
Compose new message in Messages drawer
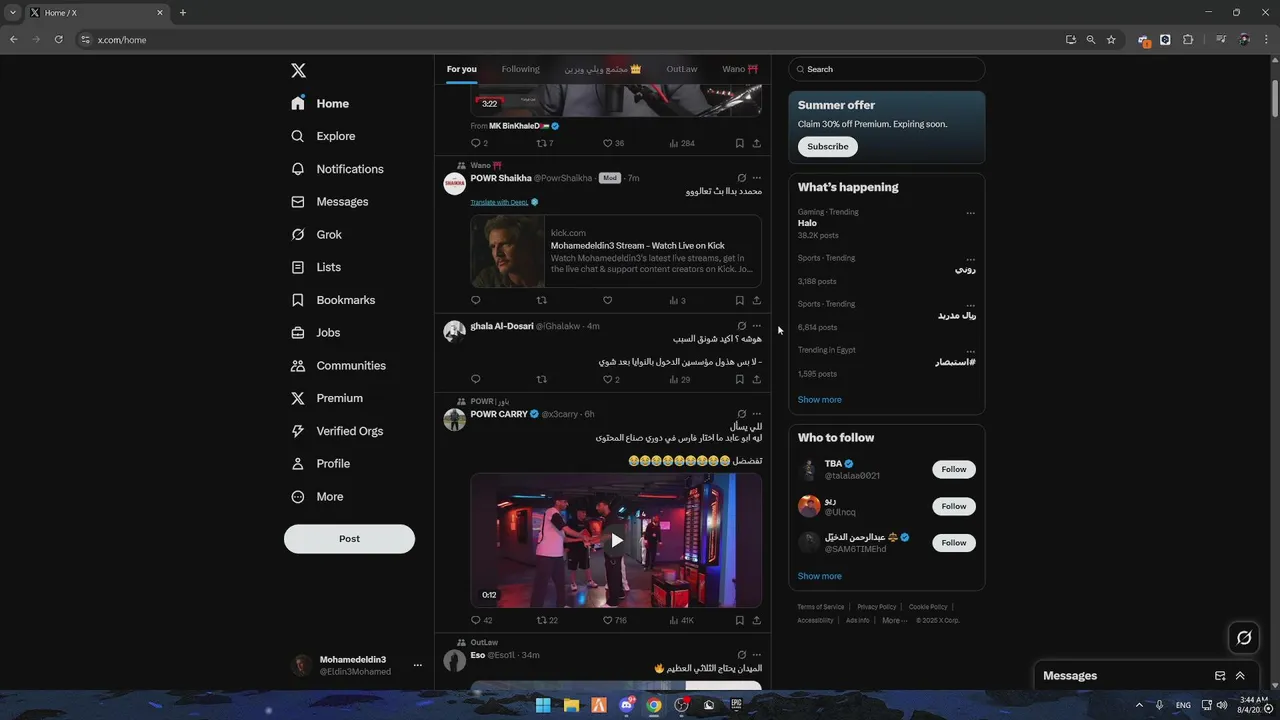(x=1220, y=676)
